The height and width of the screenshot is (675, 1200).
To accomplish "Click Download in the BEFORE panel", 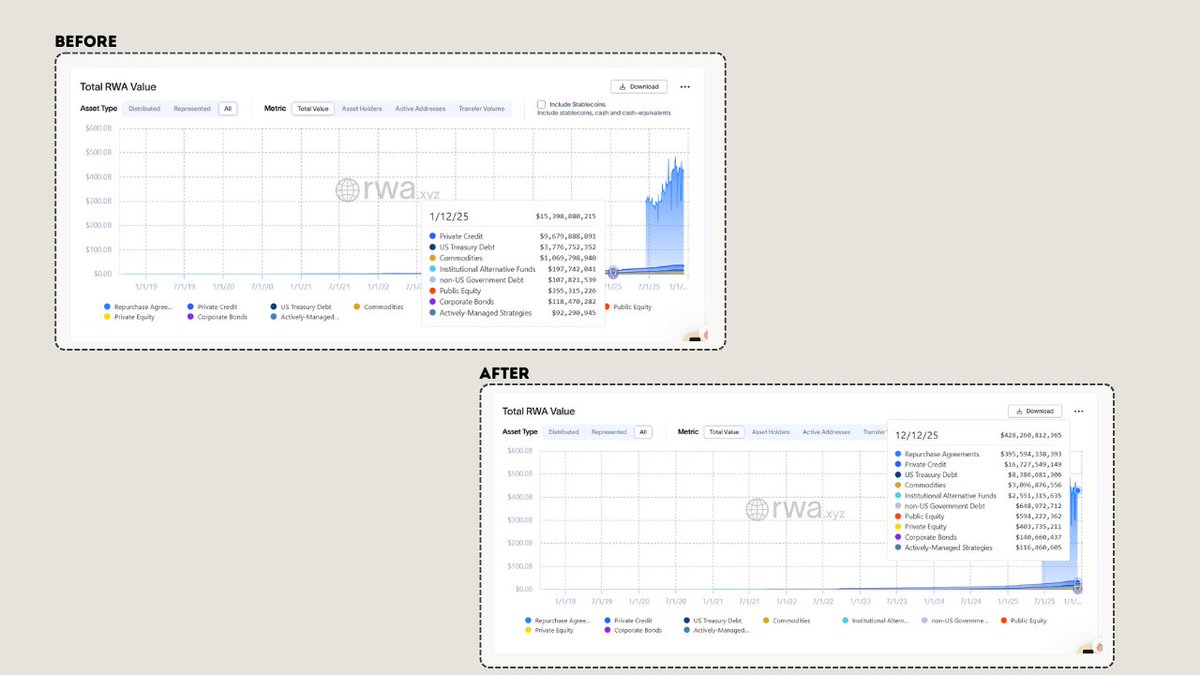I will coord(639,87).
